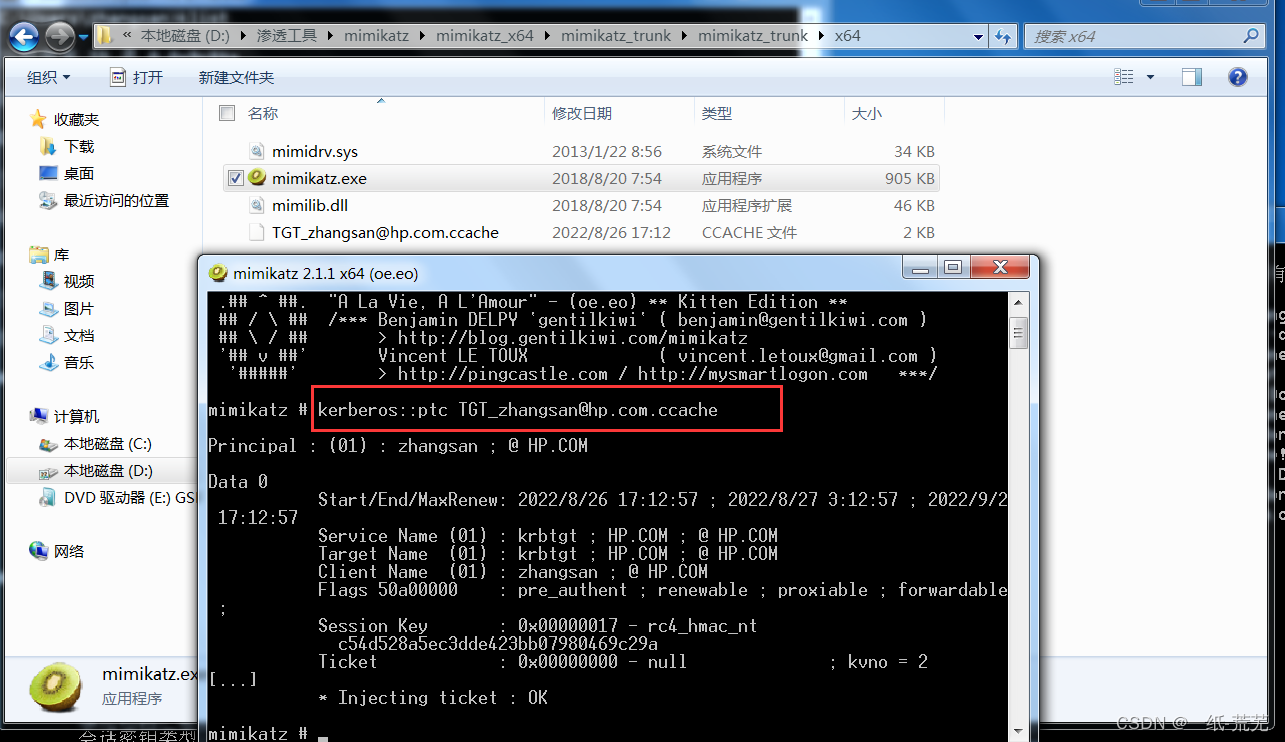
Task: Go to x64 folder in breadcrumb
Action: [x=847, y=35]
